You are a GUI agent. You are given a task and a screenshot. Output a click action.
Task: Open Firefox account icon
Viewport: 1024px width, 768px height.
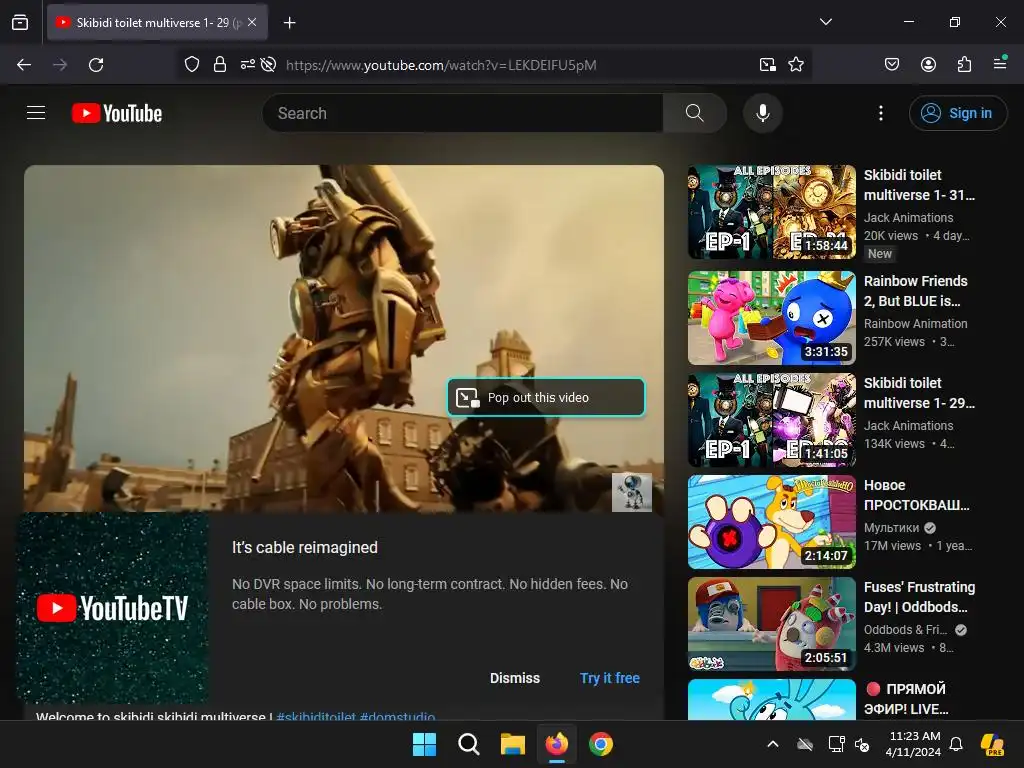click(x=928, y=64)
